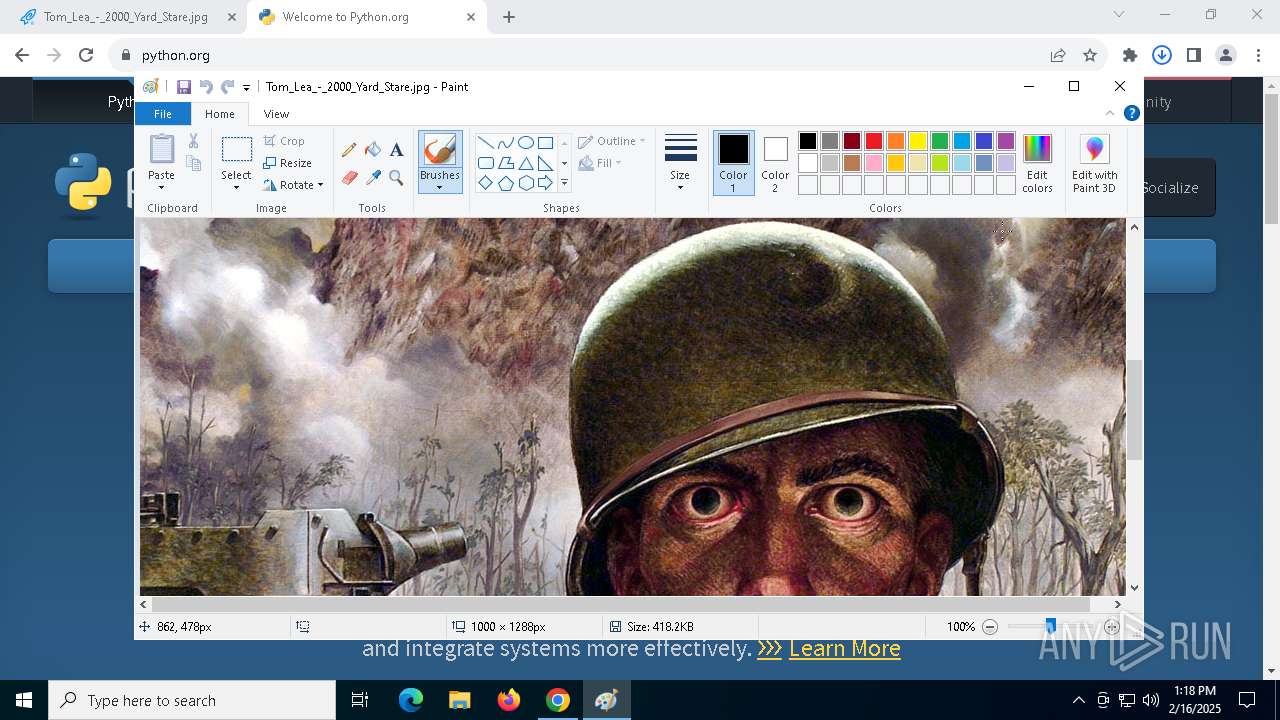Click the Undo arrow in Paint title bar
Image resolution: width=1280 pixels, height=720 pixels.
(x=206, y=87)
